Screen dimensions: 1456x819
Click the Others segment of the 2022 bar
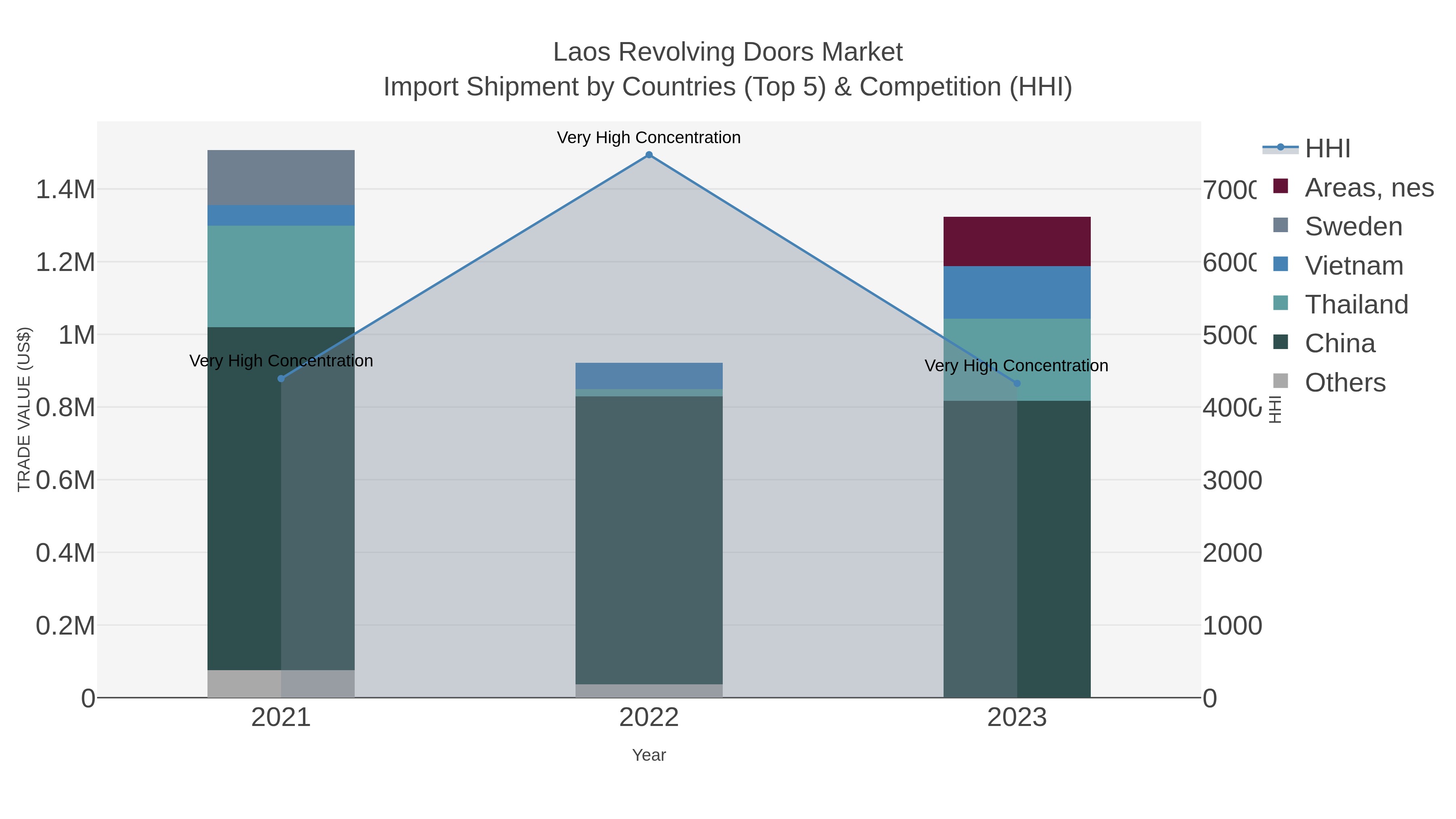pos(649,691)
